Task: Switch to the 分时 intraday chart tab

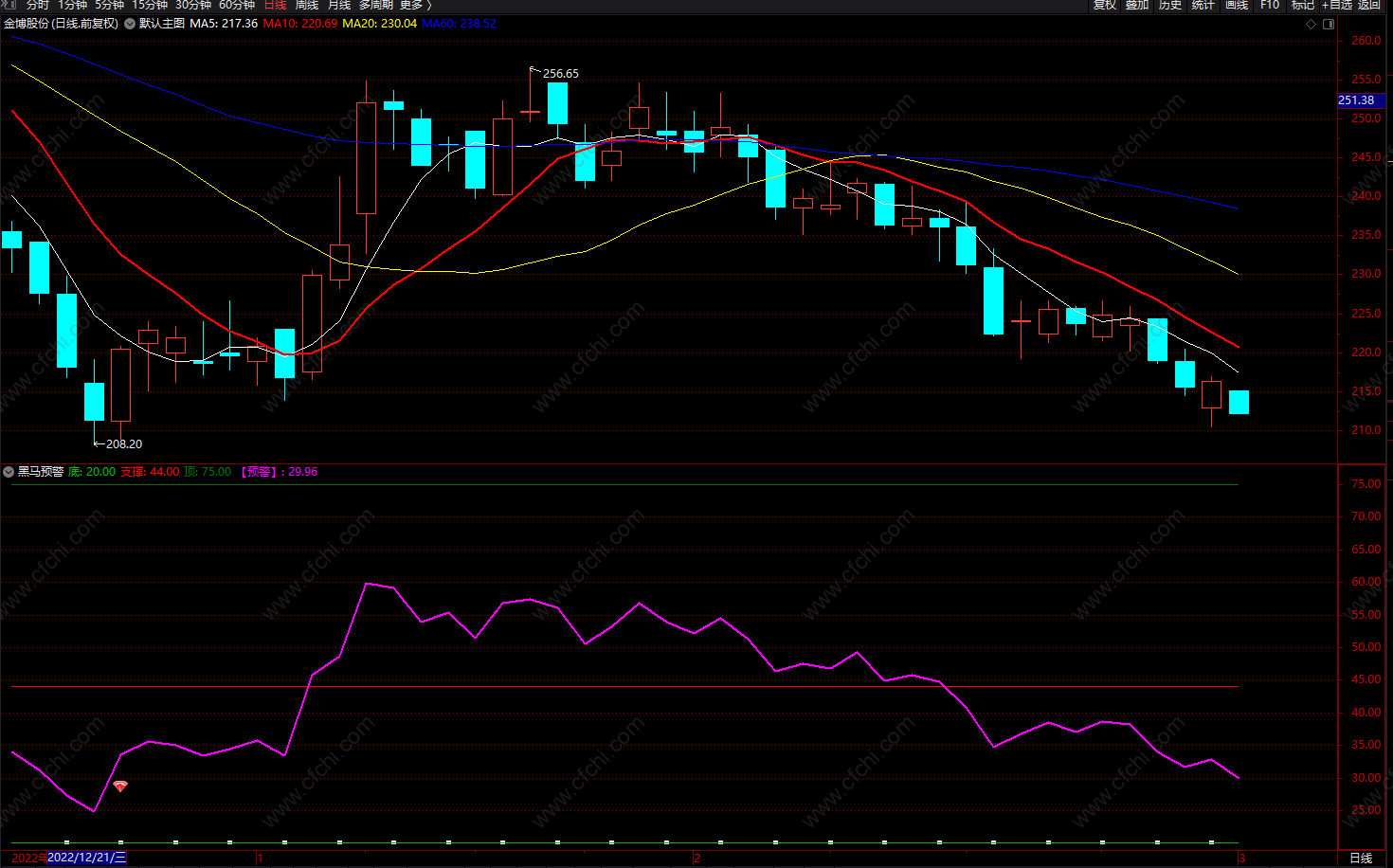Action: click(x=37, y=5)
